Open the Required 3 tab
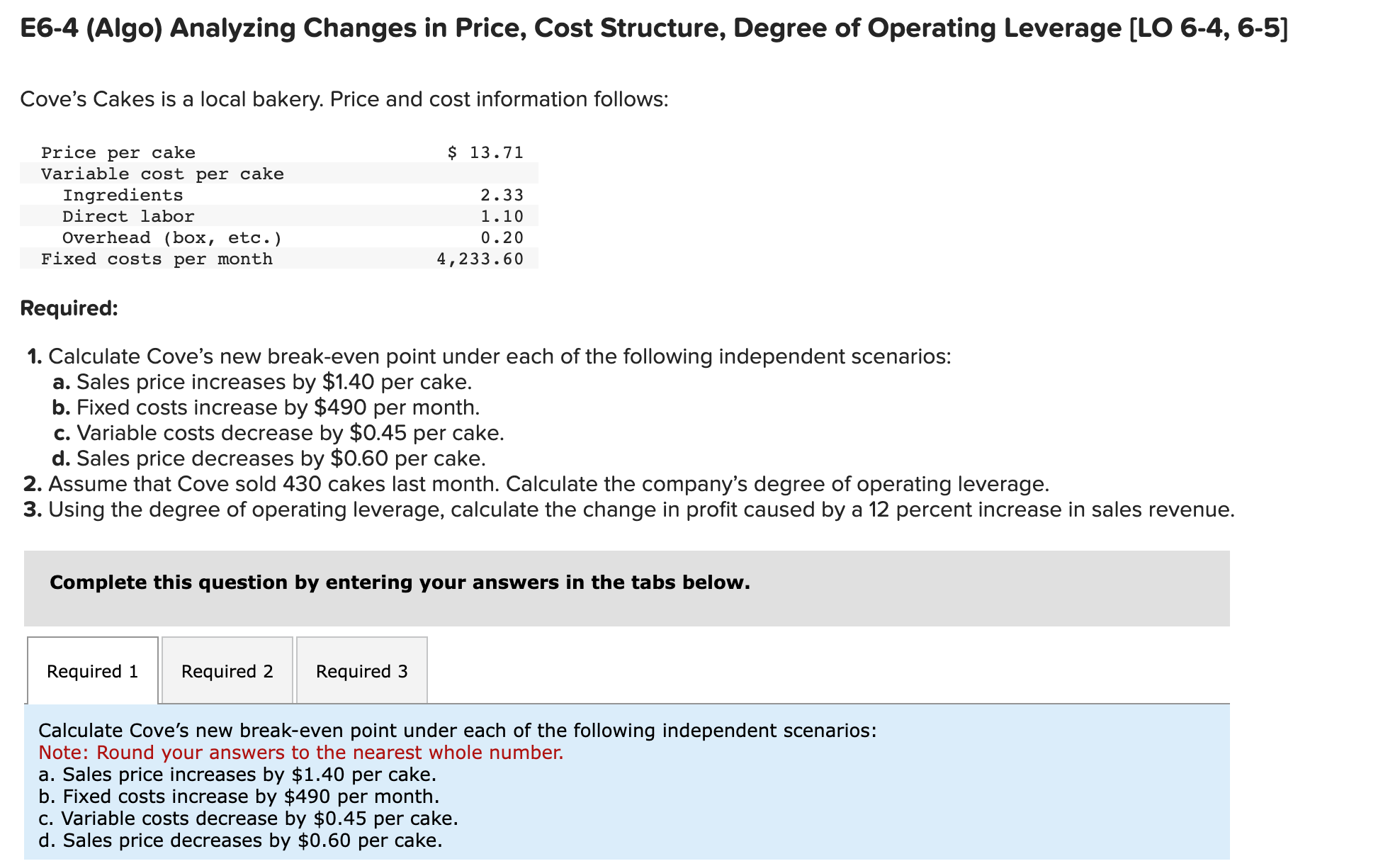Screen dimensions: 1400x866 click(x=361, y=670)
